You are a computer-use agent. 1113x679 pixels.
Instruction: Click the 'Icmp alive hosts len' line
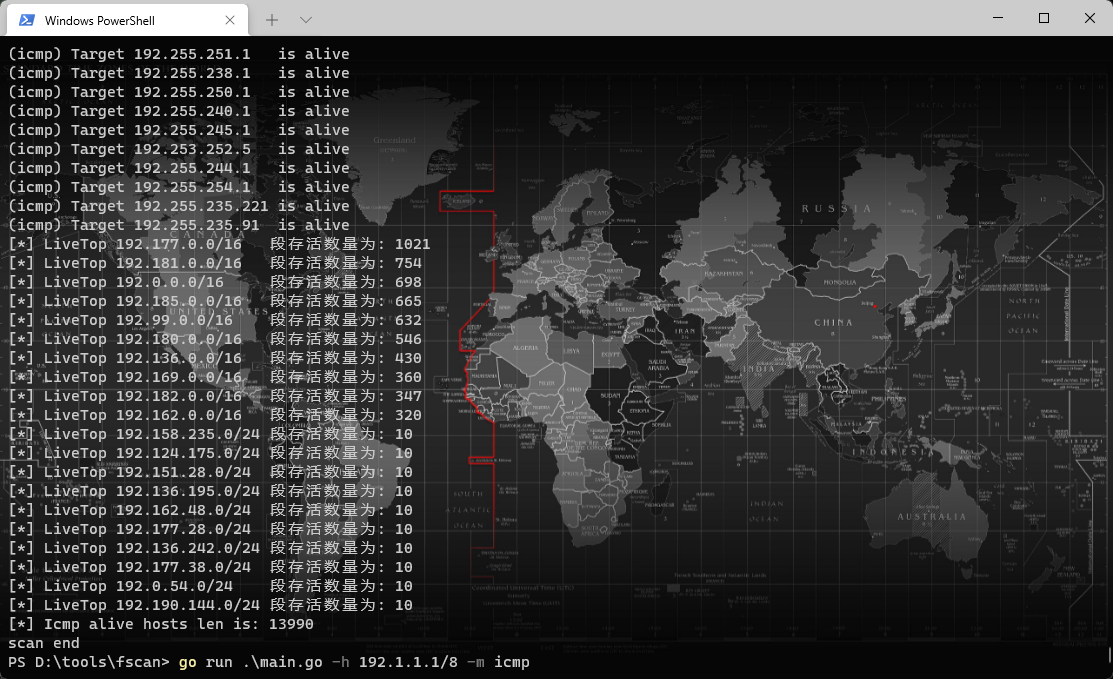160,624
